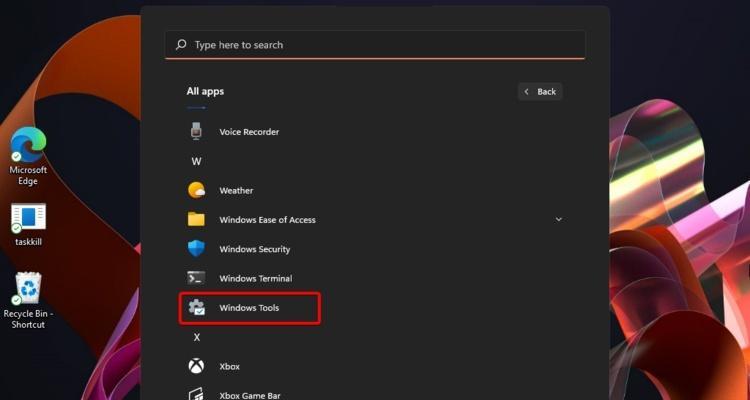The width and height of the screenshot is (750, 400).
Task: Click the Windows Tools label
Action: tap(249, 308)
